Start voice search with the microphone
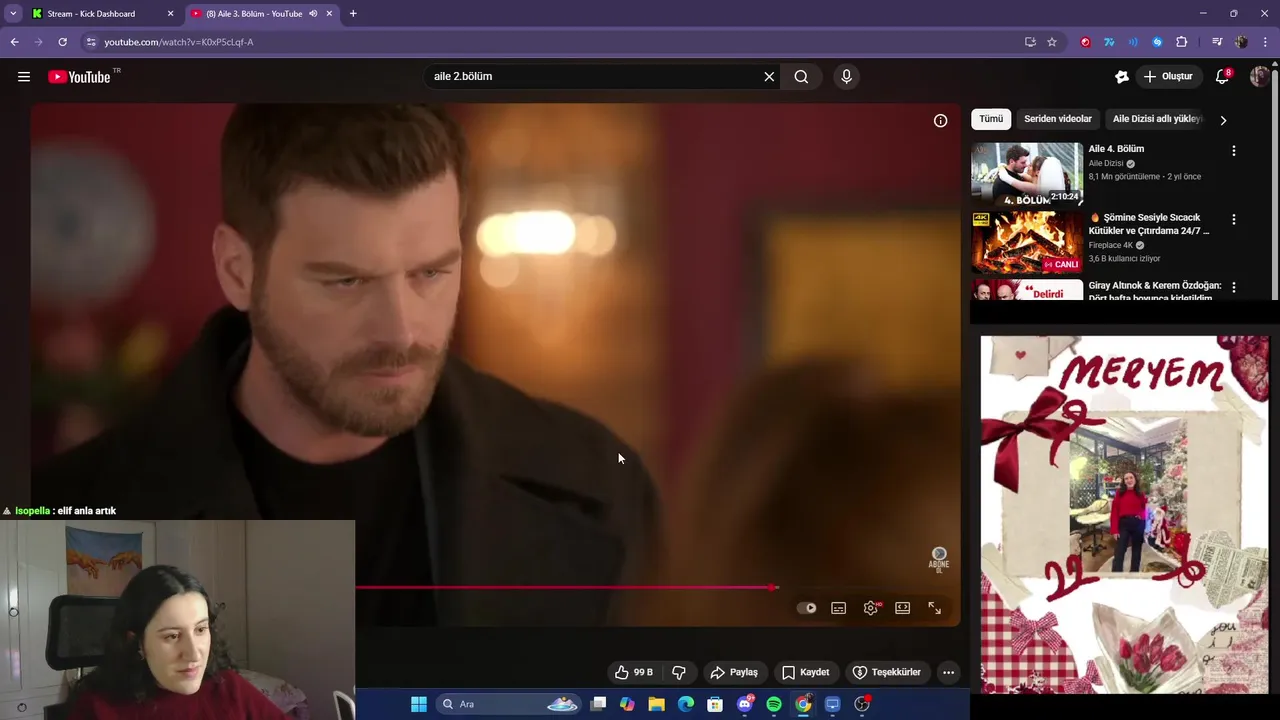Image resolution: width=1280 pixels, height=720 pixels. coord(847,77)
